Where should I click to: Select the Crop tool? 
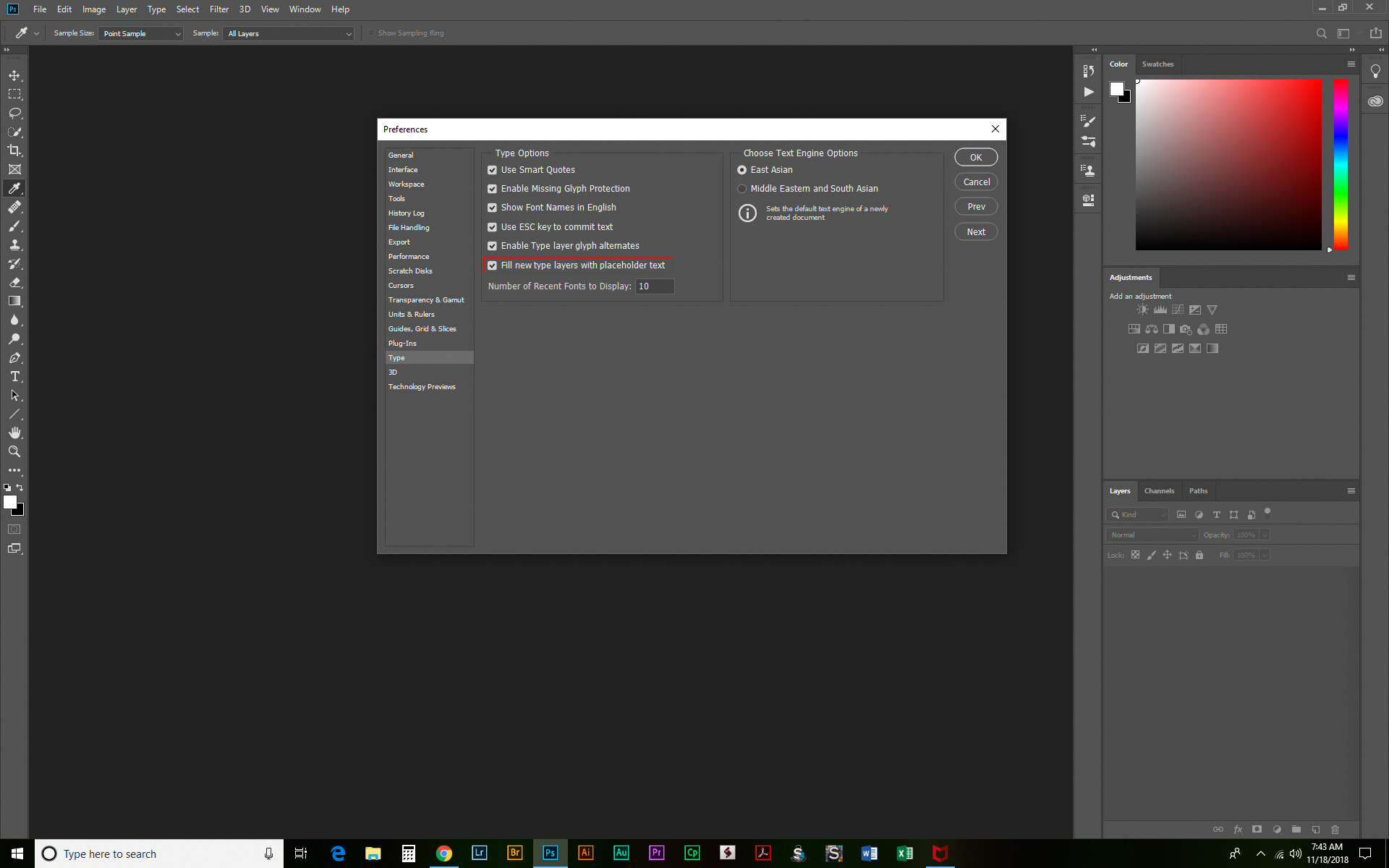[x=14, y=150]
